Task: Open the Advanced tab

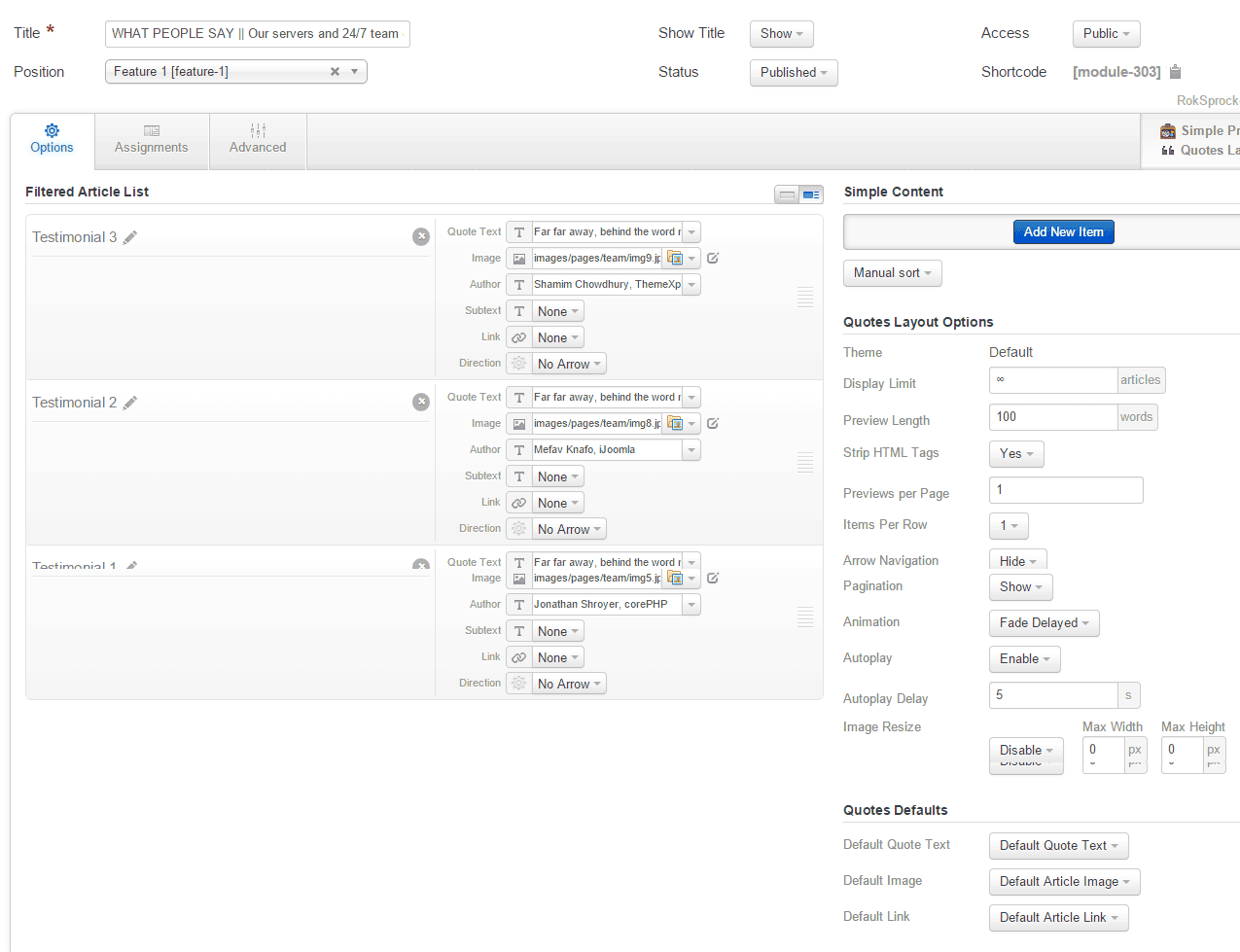Action: pos(258,141)
